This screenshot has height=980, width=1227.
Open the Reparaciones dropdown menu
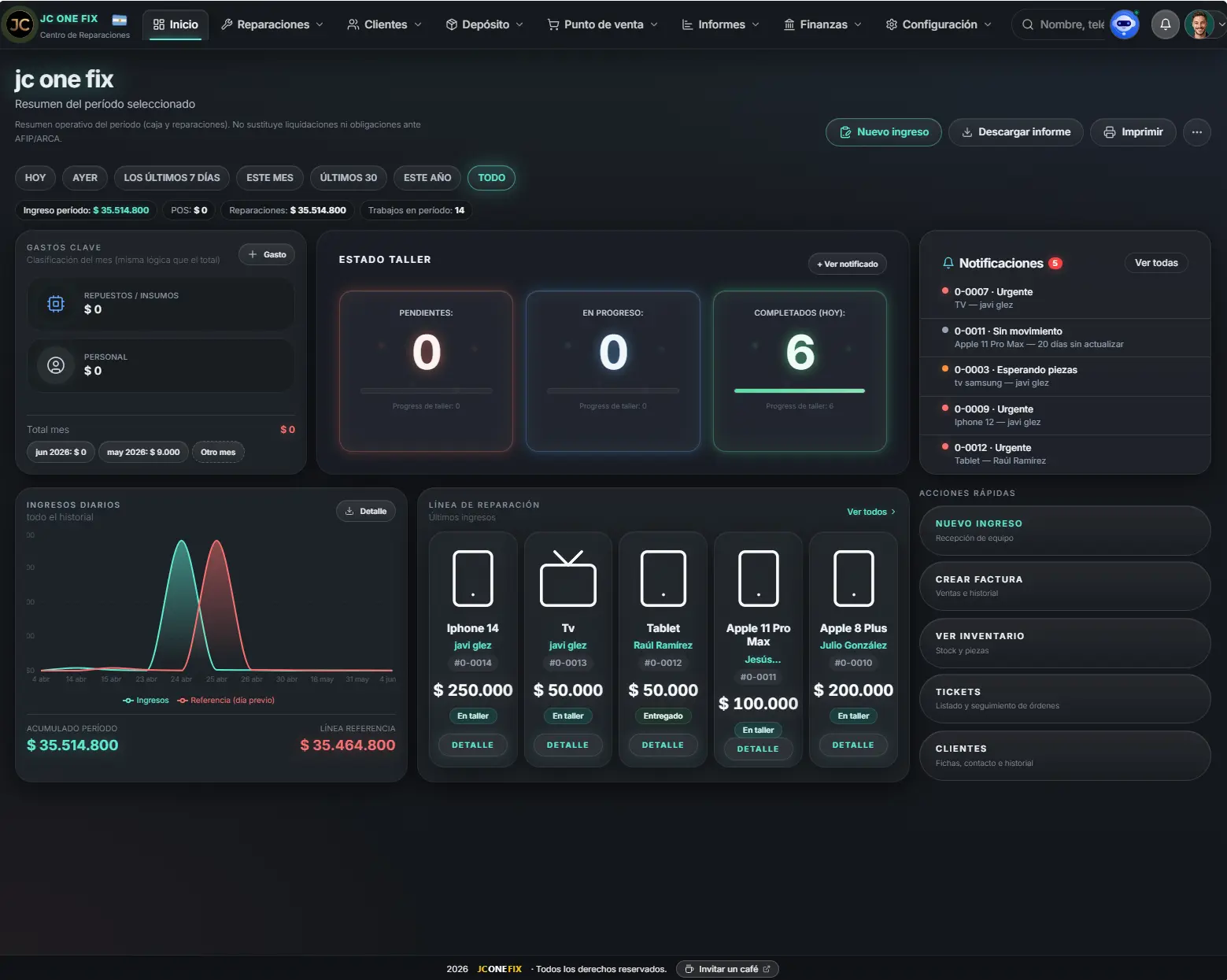(272, 24)
